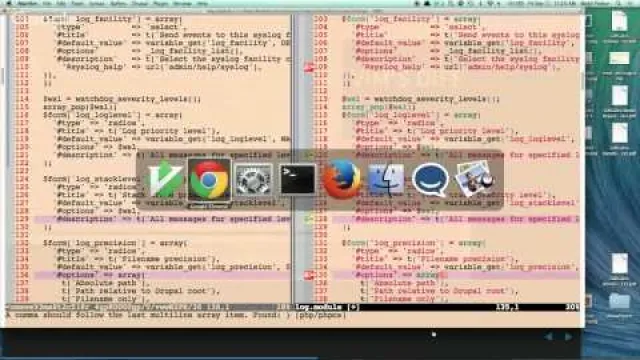Select the Preview app icon in switcher

(475, 179)
